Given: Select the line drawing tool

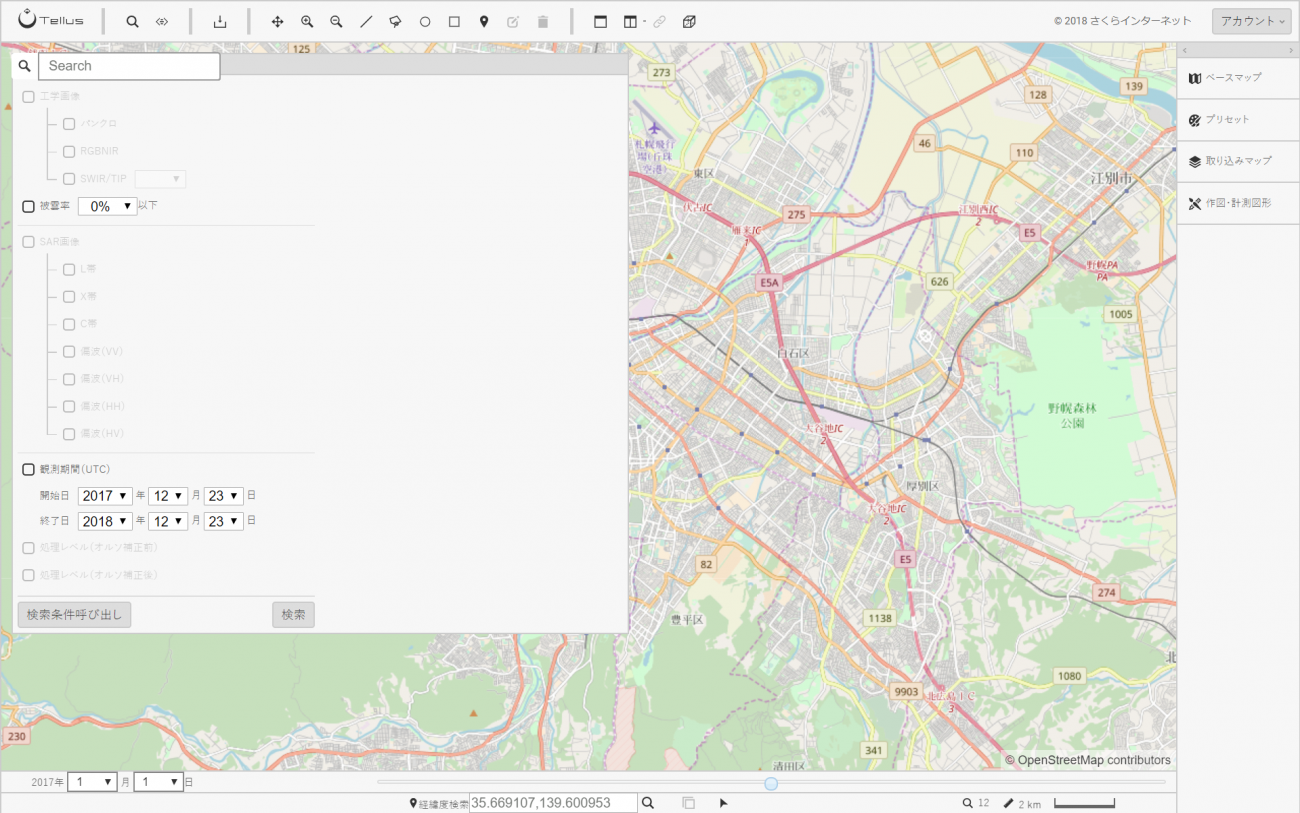Looking at the screenshot, I should (x=366, y=21).
